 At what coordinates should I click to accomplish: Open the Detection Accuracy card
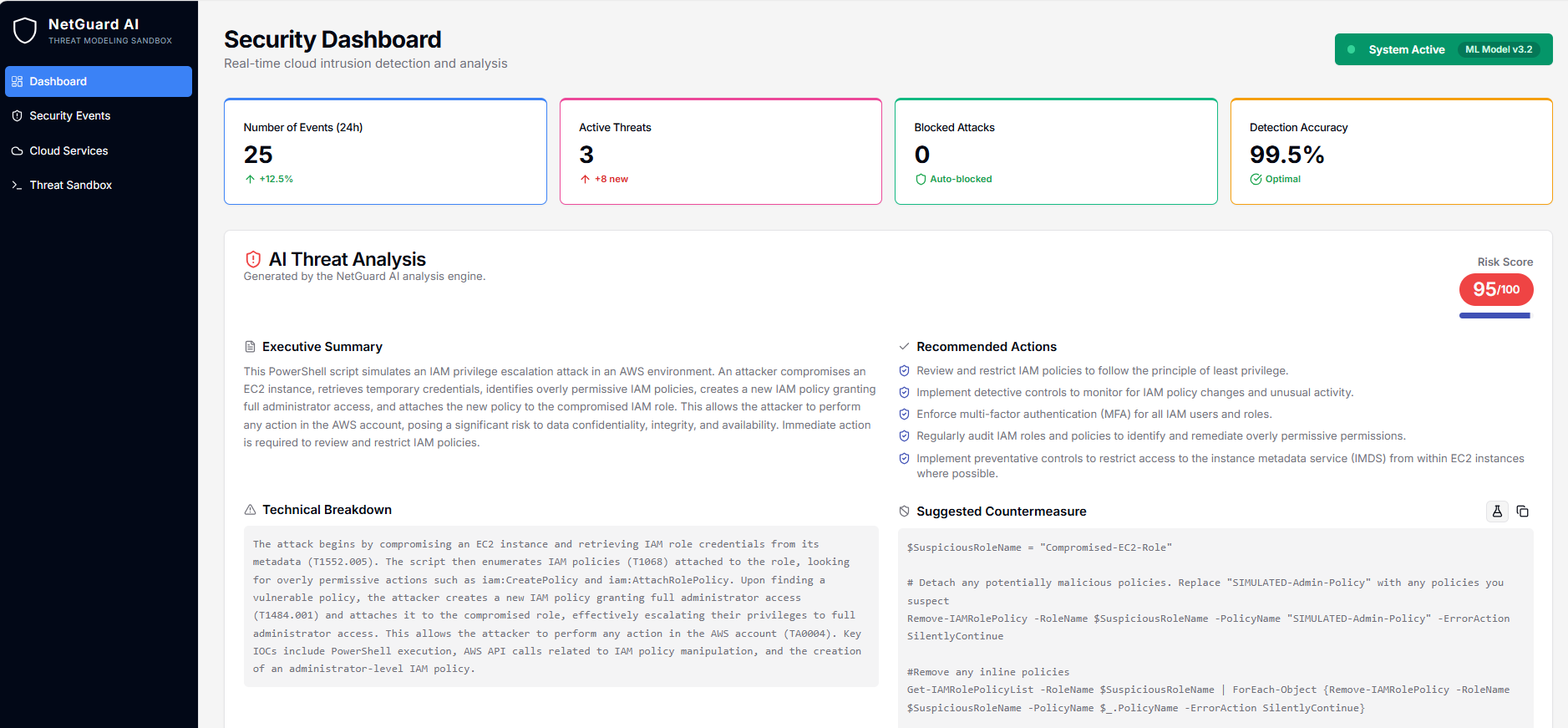point(1392,151)
